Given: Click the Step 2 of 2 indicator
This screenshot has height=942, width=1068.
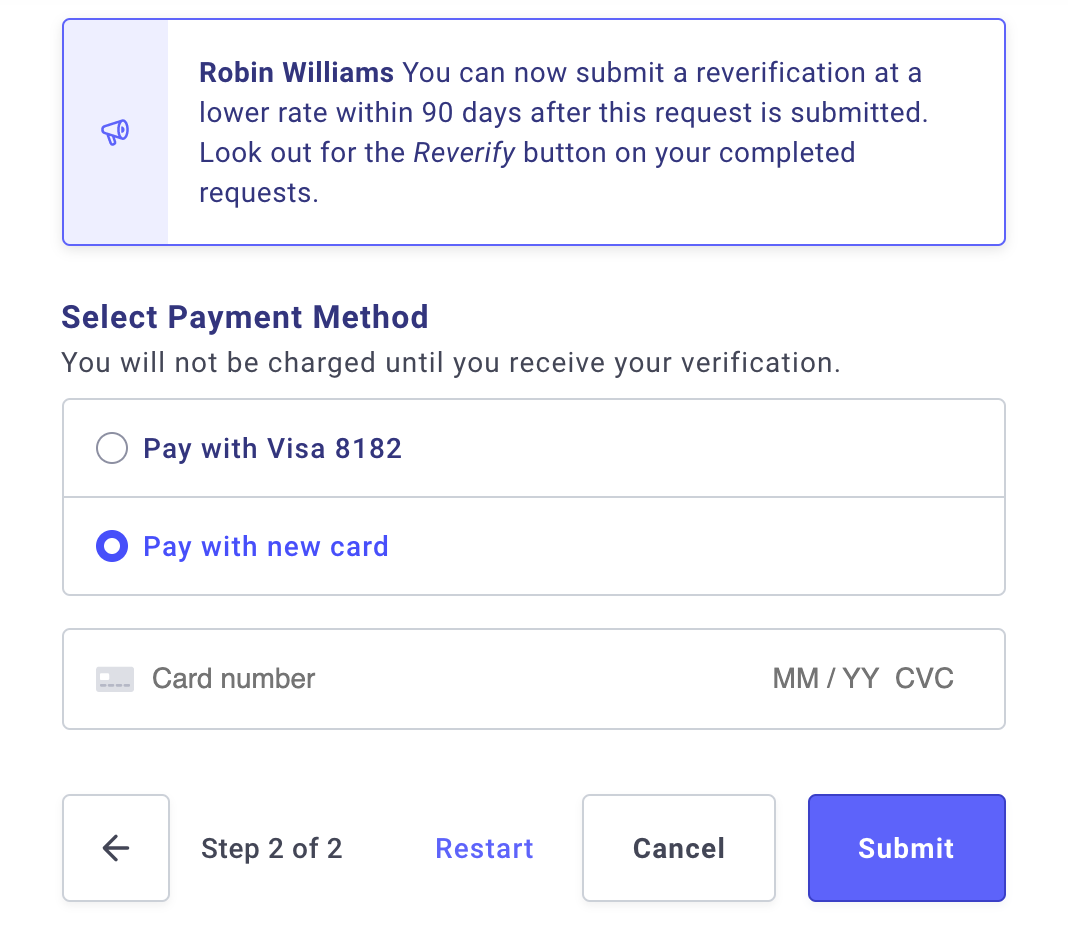Looking at the screenshot, I should (x=272, y=849).
